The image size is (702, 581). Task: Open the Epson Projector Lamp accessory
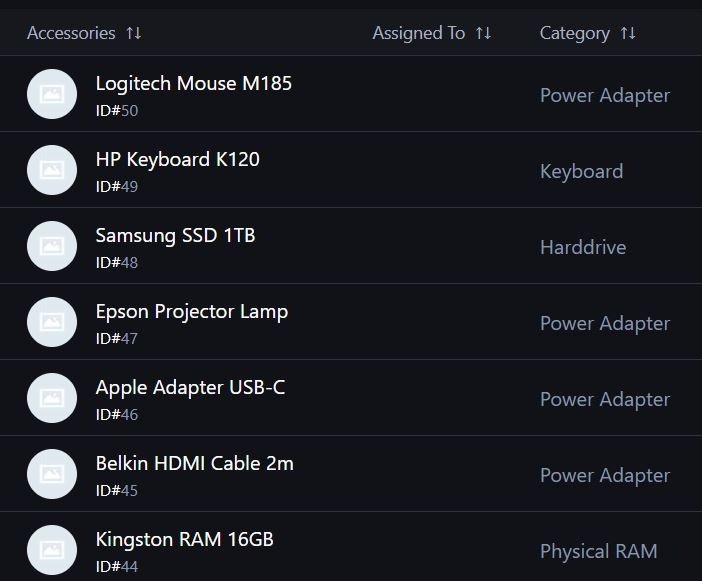point(192,312)
